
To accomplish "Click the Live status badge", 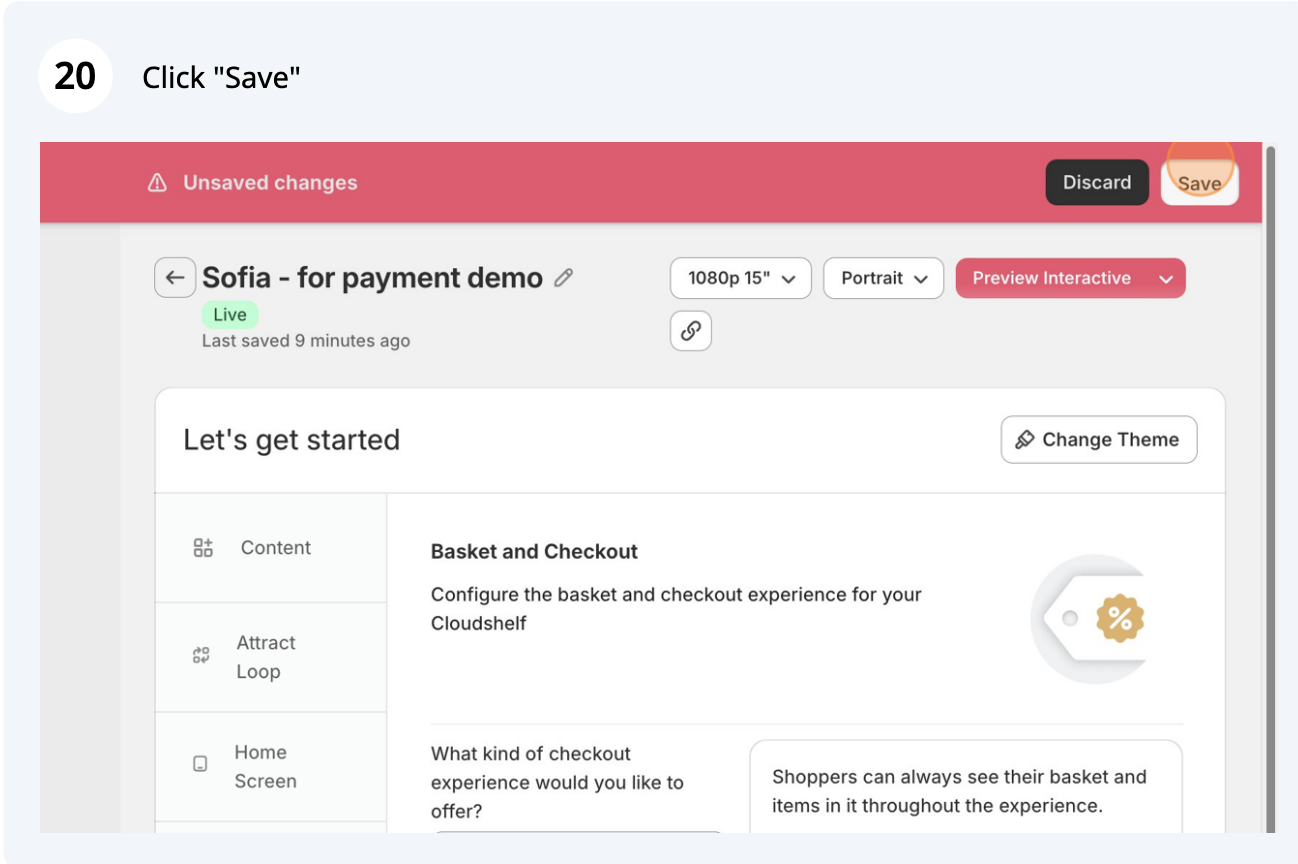I will tap(230, 314).
